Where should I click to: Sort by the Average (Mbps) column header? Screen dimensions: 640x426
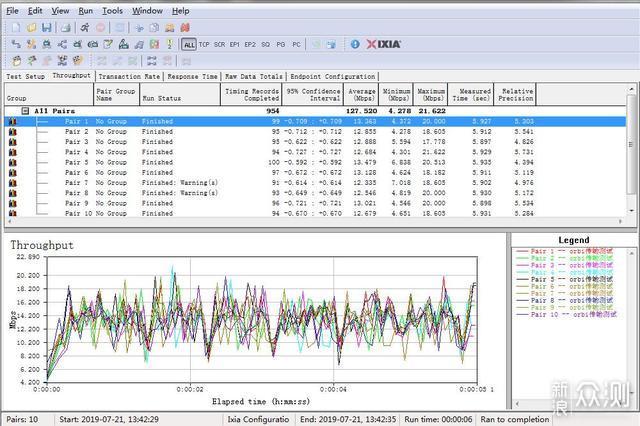tap(361, 95)
